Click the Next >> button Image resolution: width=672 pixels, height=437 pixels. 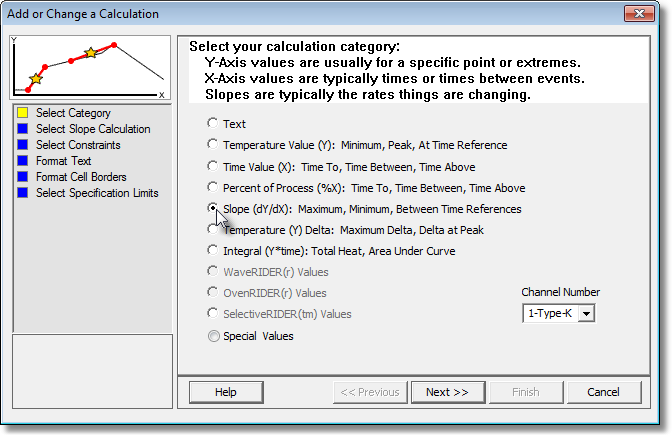click(447, 392)
